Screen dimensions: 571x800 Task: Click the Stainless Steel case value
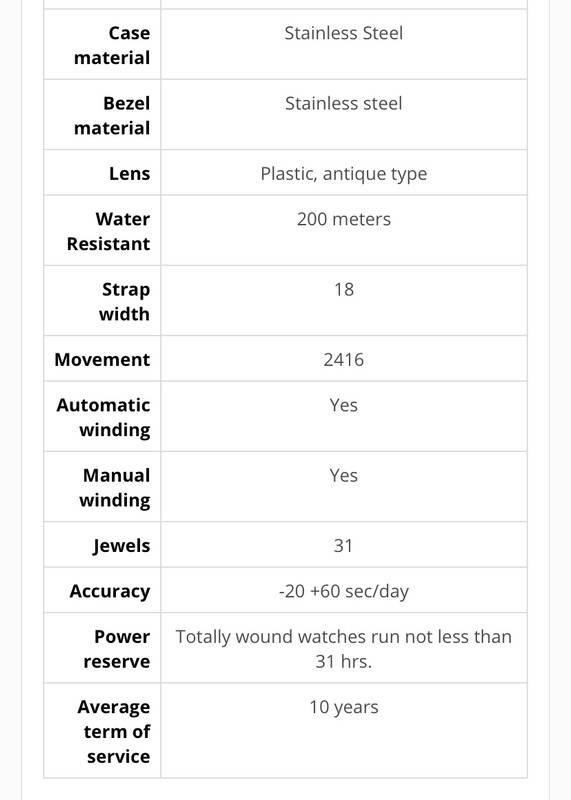pos(343,33)
